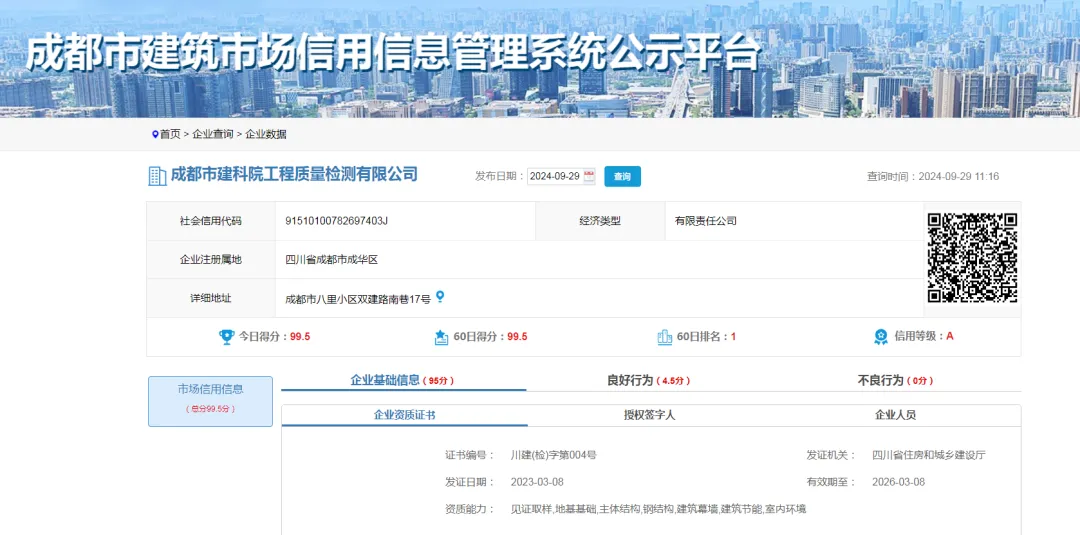Switch to the 不良行为 tab
The image size is (1080, 535).
pos(895,381)
